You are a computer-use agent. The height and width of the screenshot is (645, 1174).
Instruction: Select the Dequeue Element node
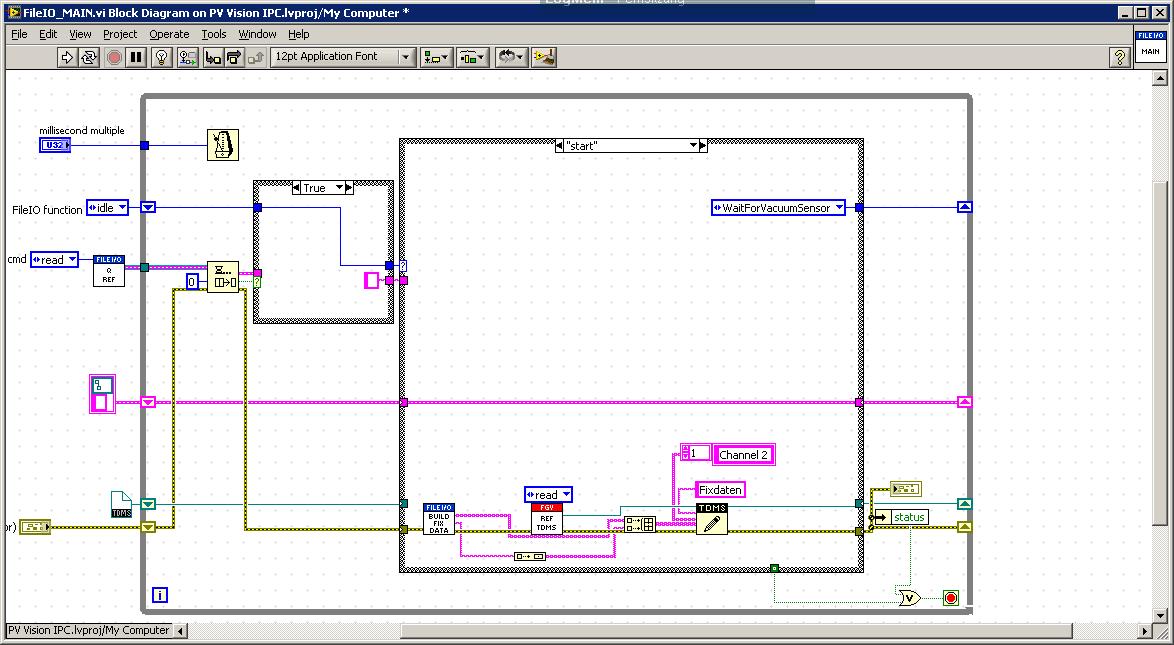tap(222, 276)
